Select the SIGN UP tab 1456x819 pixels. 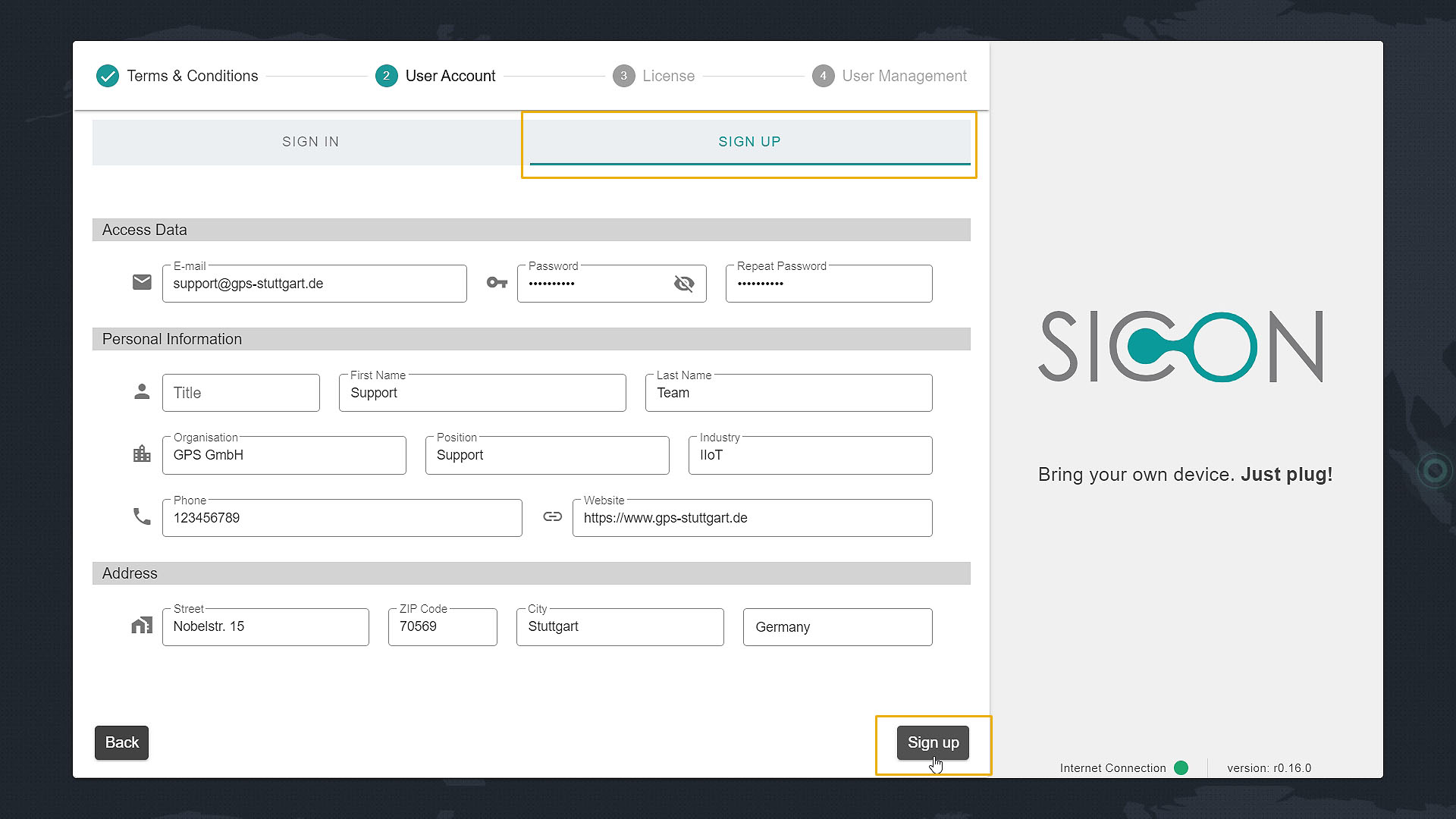coord(749,142)
